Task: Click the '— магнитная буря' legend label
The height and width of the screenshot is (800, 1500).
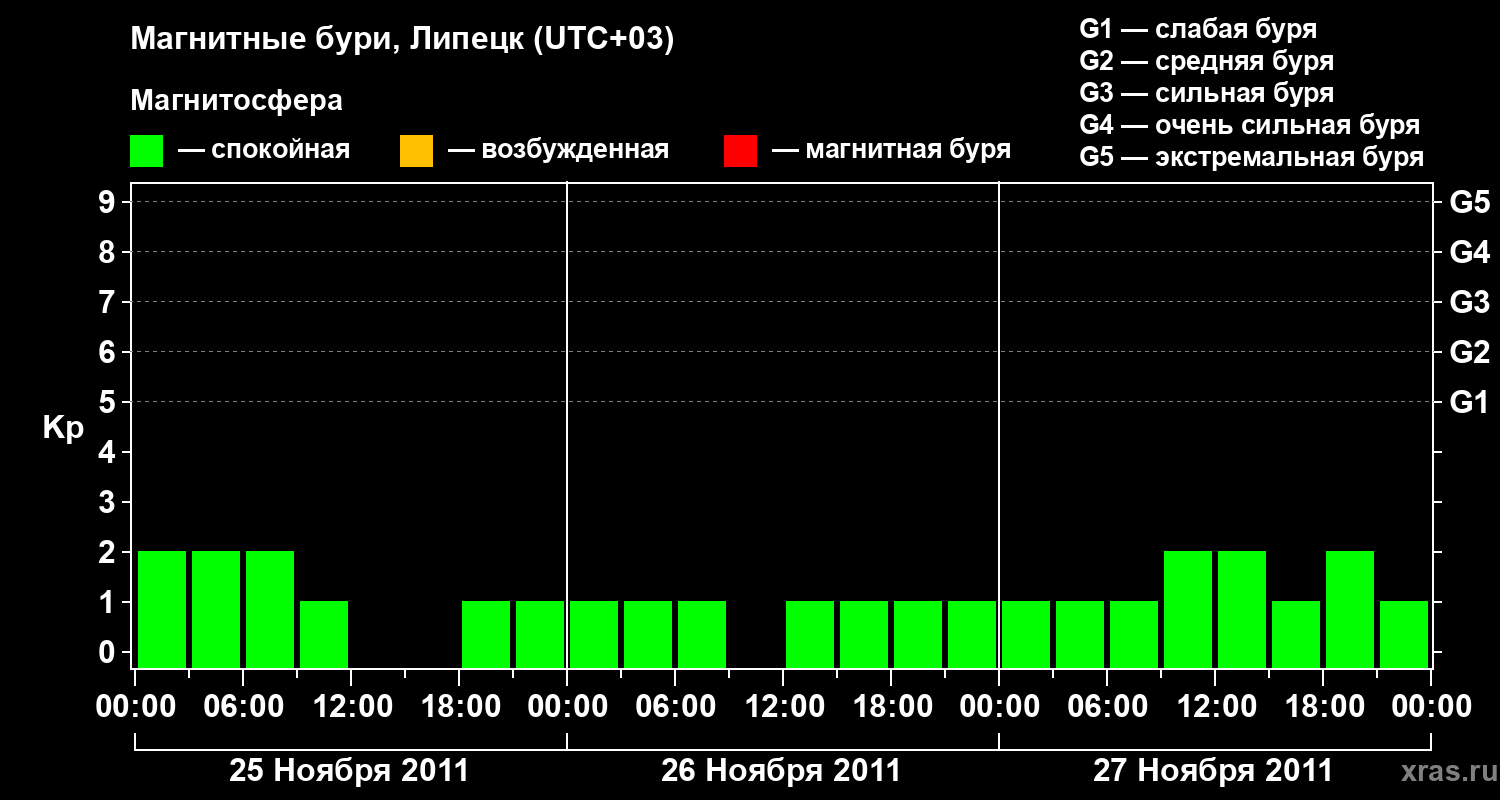Action: [x=891, y=151]
